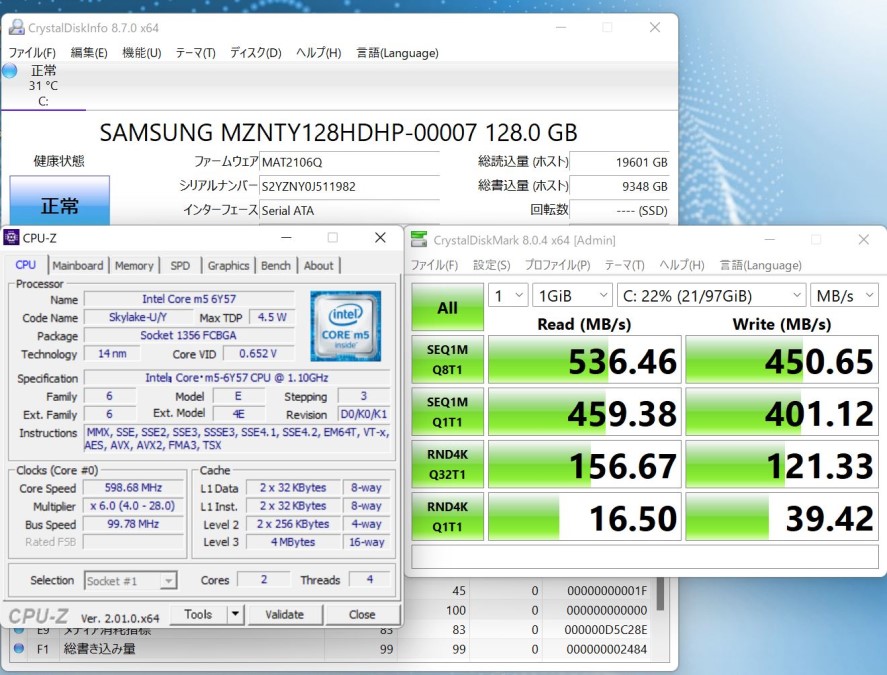Open 機能(U) menu in CrystalDiskInfo
This screenshot has height=675, width=887.
coord(141,53)
